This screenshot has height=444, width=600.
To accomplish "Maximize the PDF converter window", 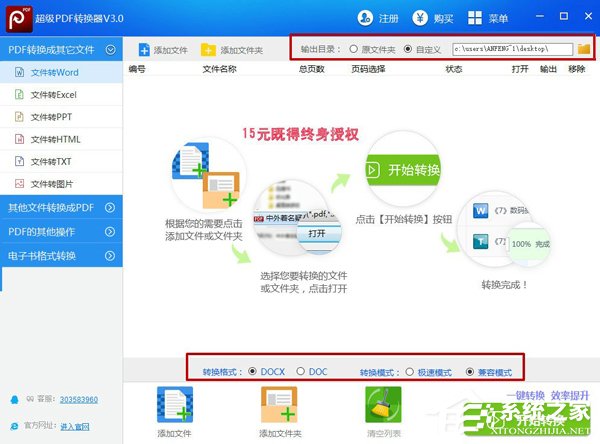I will click(x=564, y=16).
